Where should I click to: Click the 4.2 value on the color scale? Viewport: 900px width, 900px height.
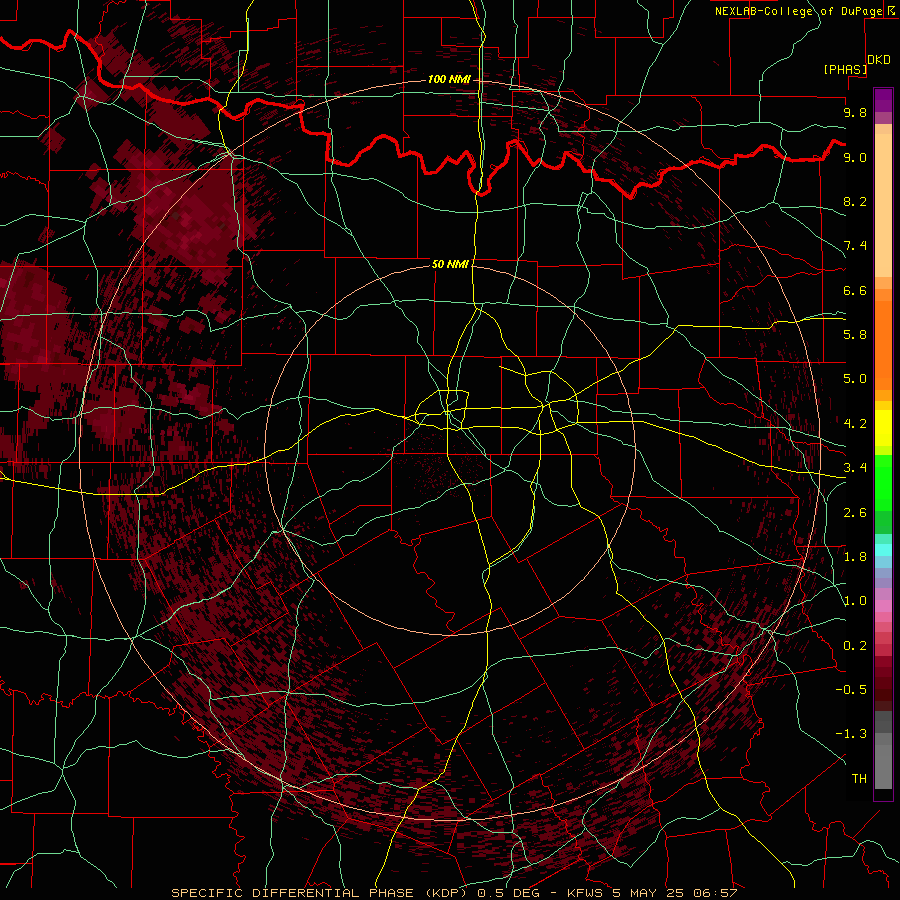pos(855,424)
